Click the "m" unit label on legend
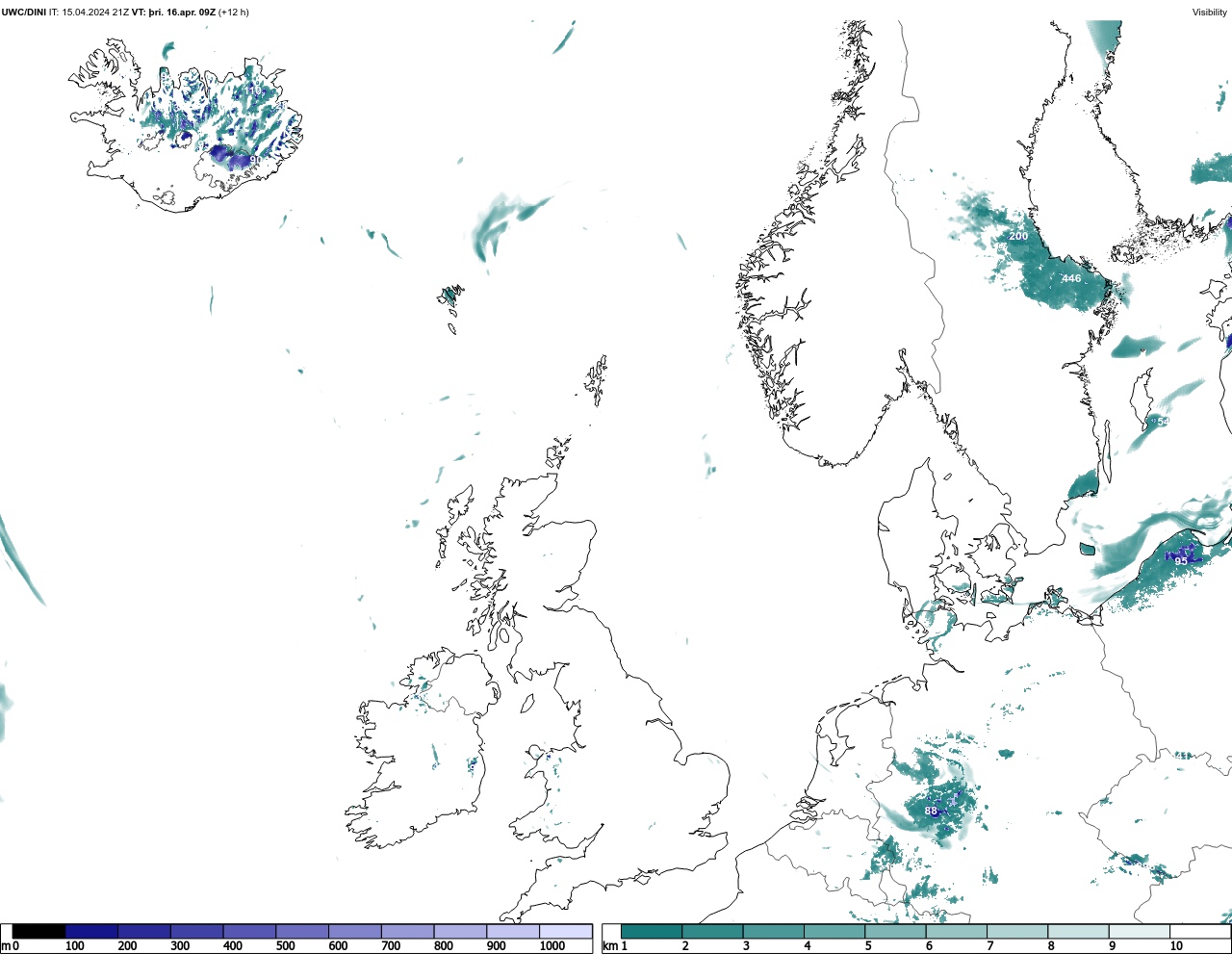Viewport: 1232px width, 954px height. [6, 946]
